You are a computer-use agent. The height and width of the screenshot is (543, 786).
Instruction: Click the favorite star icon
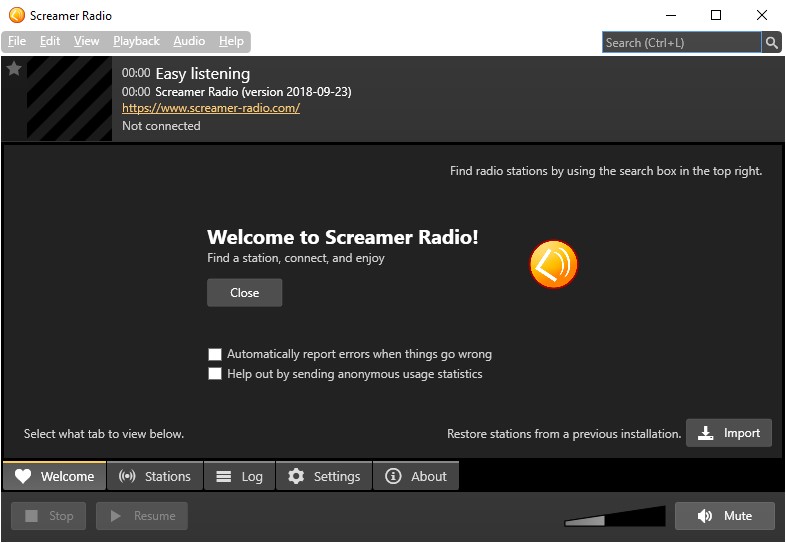14,69
